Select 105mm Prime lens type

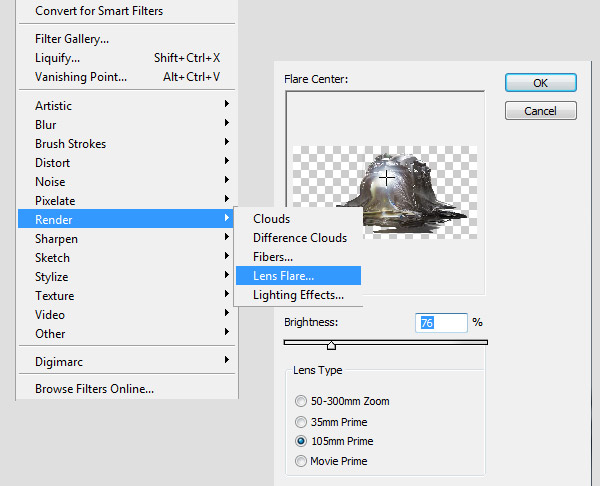coord(334,441)
